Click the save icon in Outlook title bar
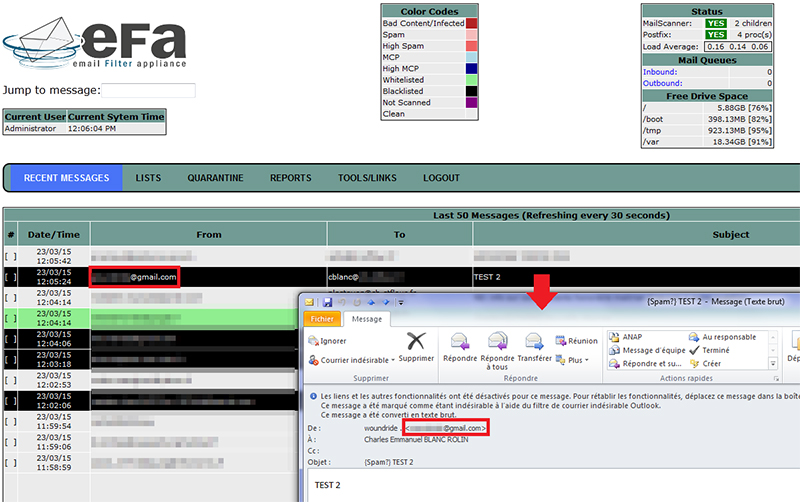This screenshot has width=800, height=502. [326, 301]
